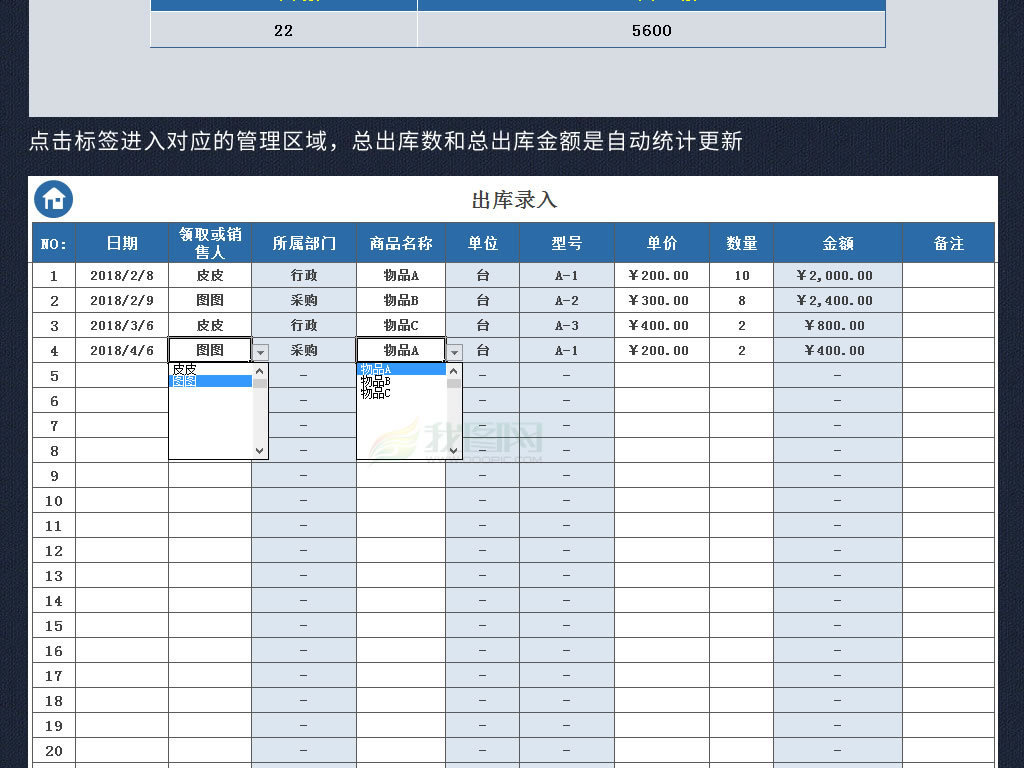This screenshot has width=1024, height=768.
Task: Select the date cell showing 2018/2/8
Action: [x=124, y=275]
